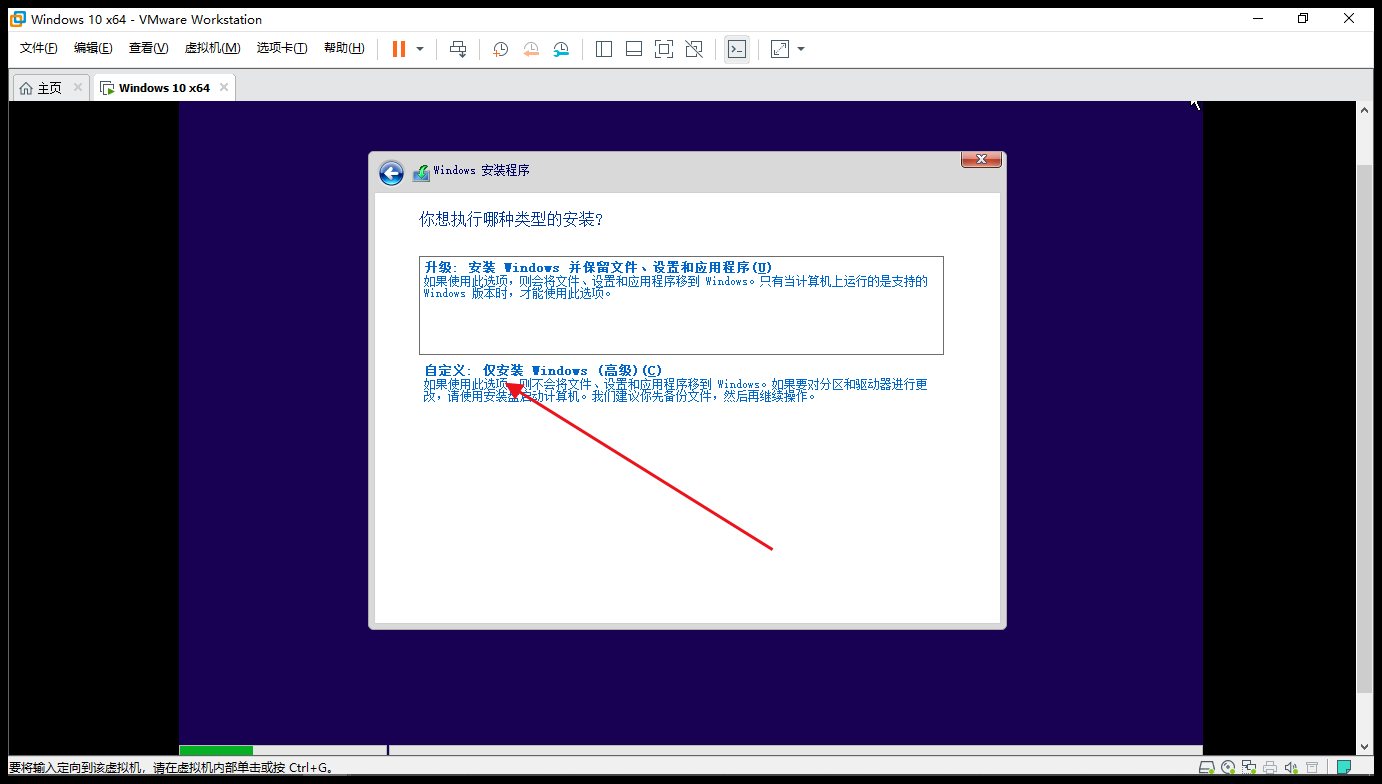This screenshot has width=1382, height=784.
Task: Open the power options dropdown arrow beside pause
Action: (x=420, y=49)
